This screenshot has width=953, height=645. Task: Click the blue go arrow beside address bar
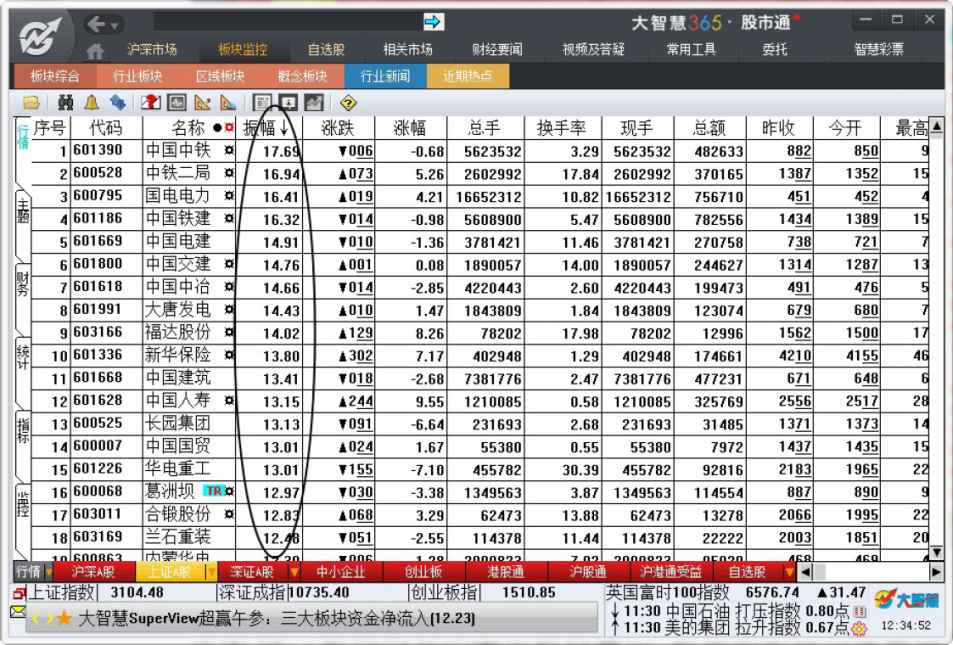pyautogui.click(x=433, y=22)
